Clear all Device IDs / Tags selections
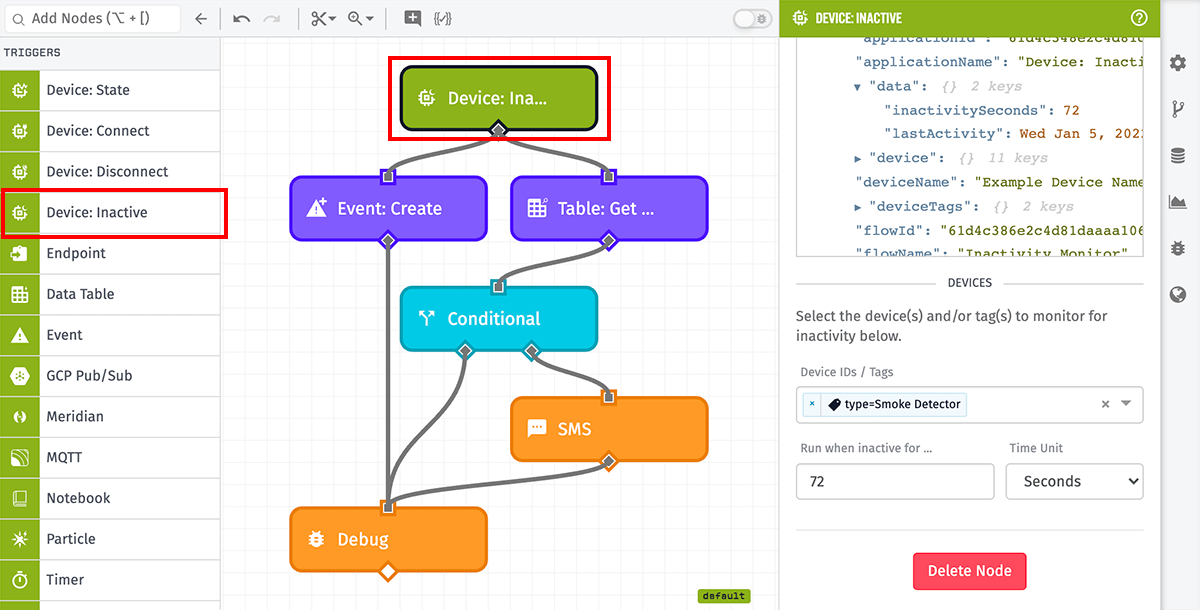The height and width of the screenshot is (610, 1200). point(1105,404)
